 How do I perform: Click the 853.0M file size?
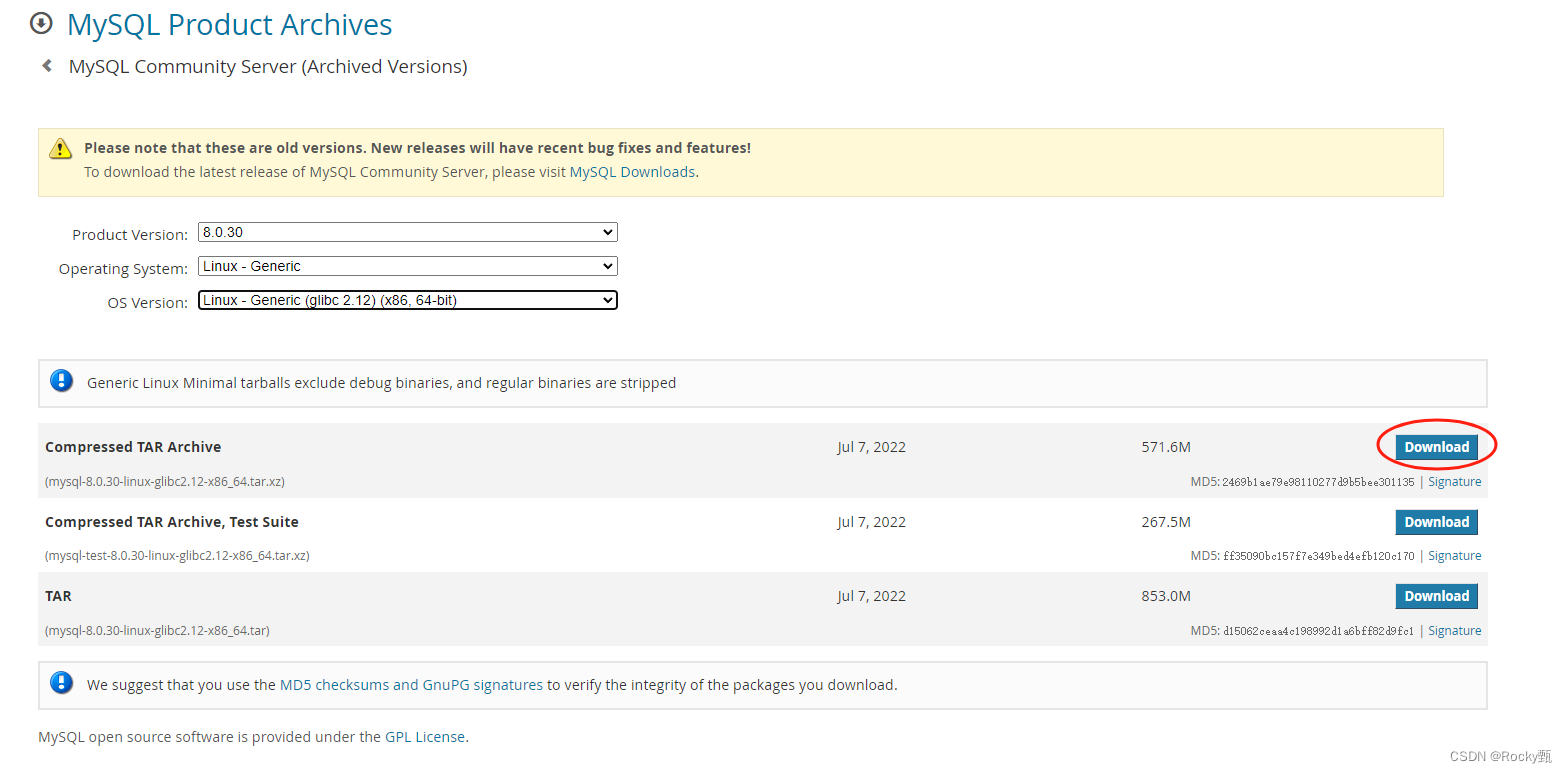[1166, 596]
